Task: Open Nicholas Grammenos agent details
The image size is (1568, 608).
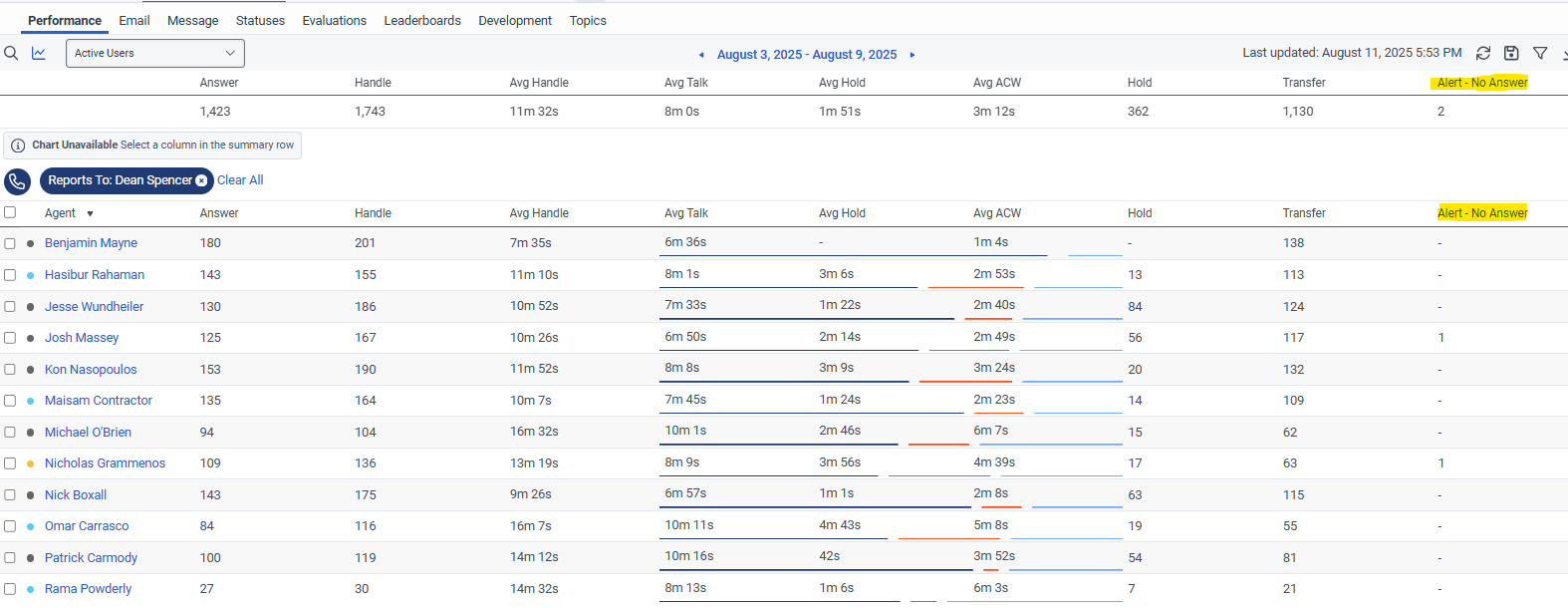Action: pos(105,463)
